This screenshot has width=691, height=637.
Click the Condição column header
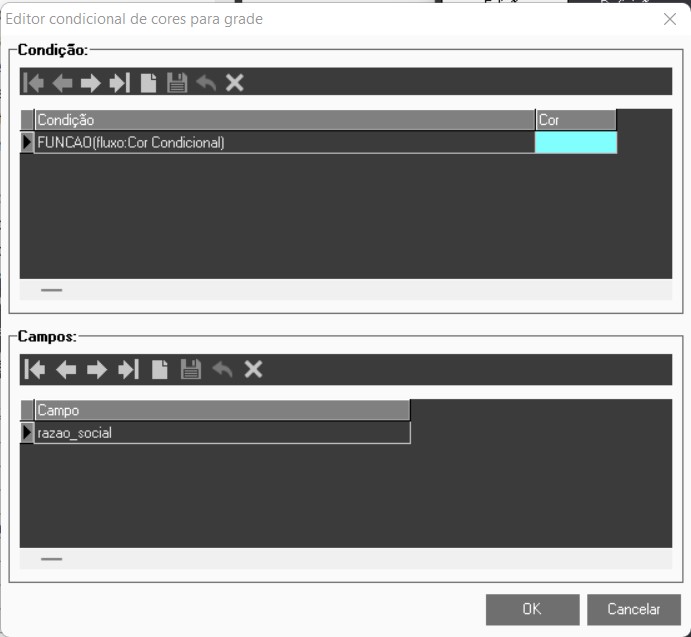coord(284,120)
